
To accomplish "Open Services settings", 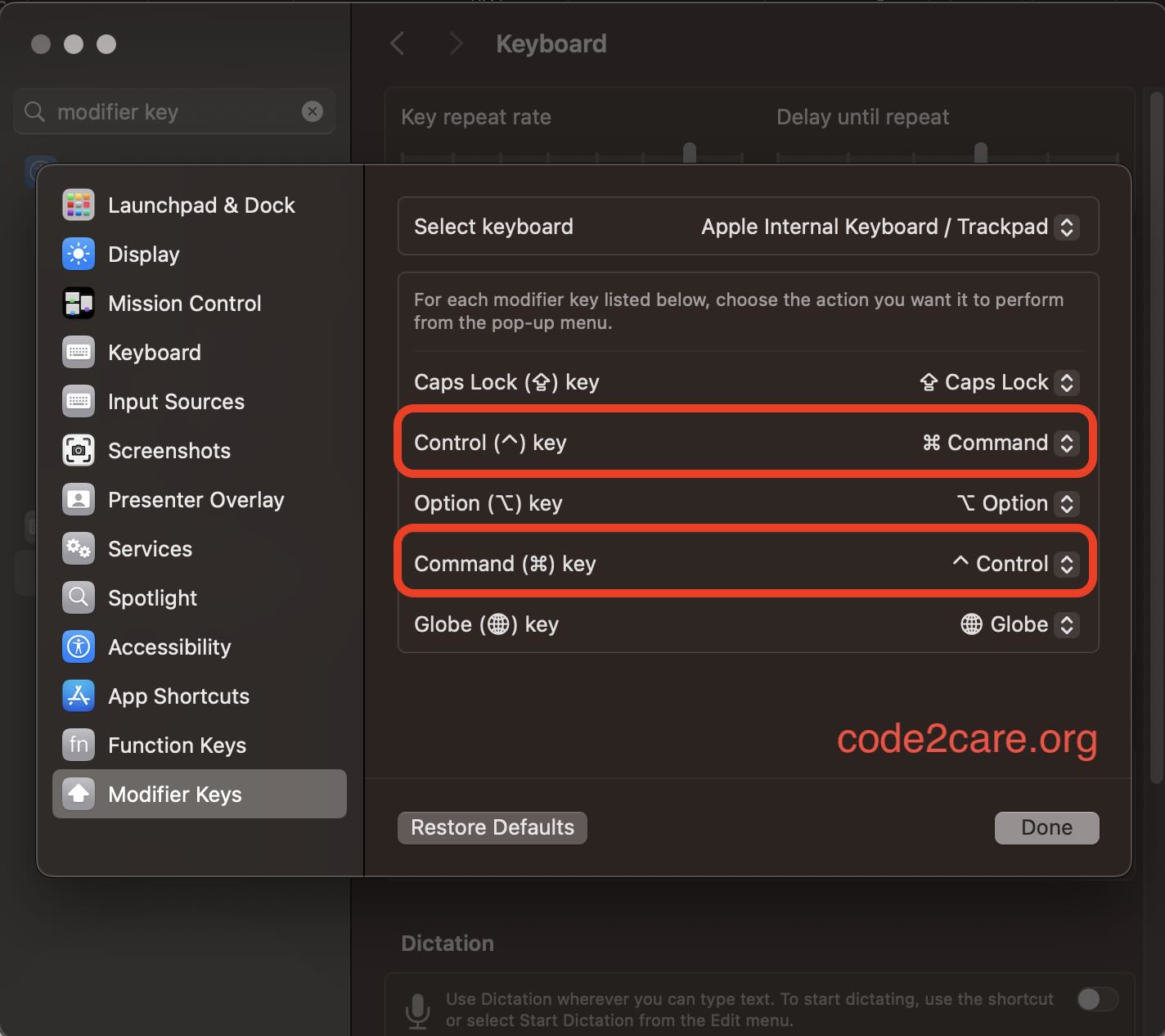I will click(150, 548).
